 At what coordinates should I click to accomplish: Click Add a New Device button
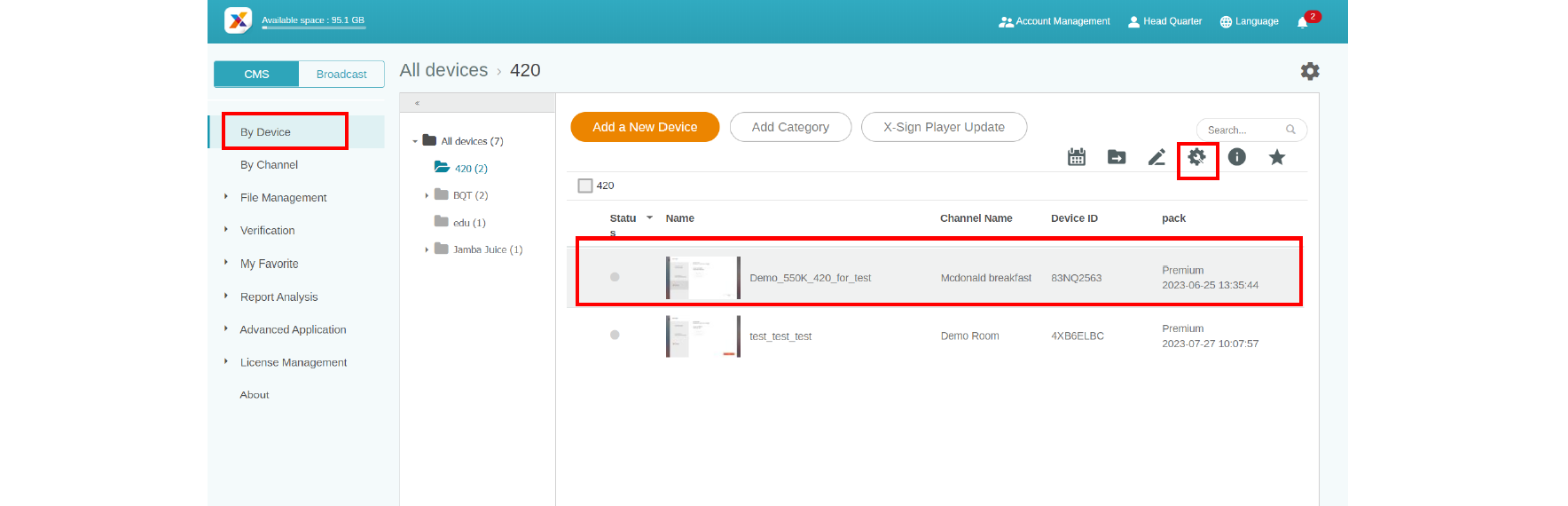(x=645, y=127)
